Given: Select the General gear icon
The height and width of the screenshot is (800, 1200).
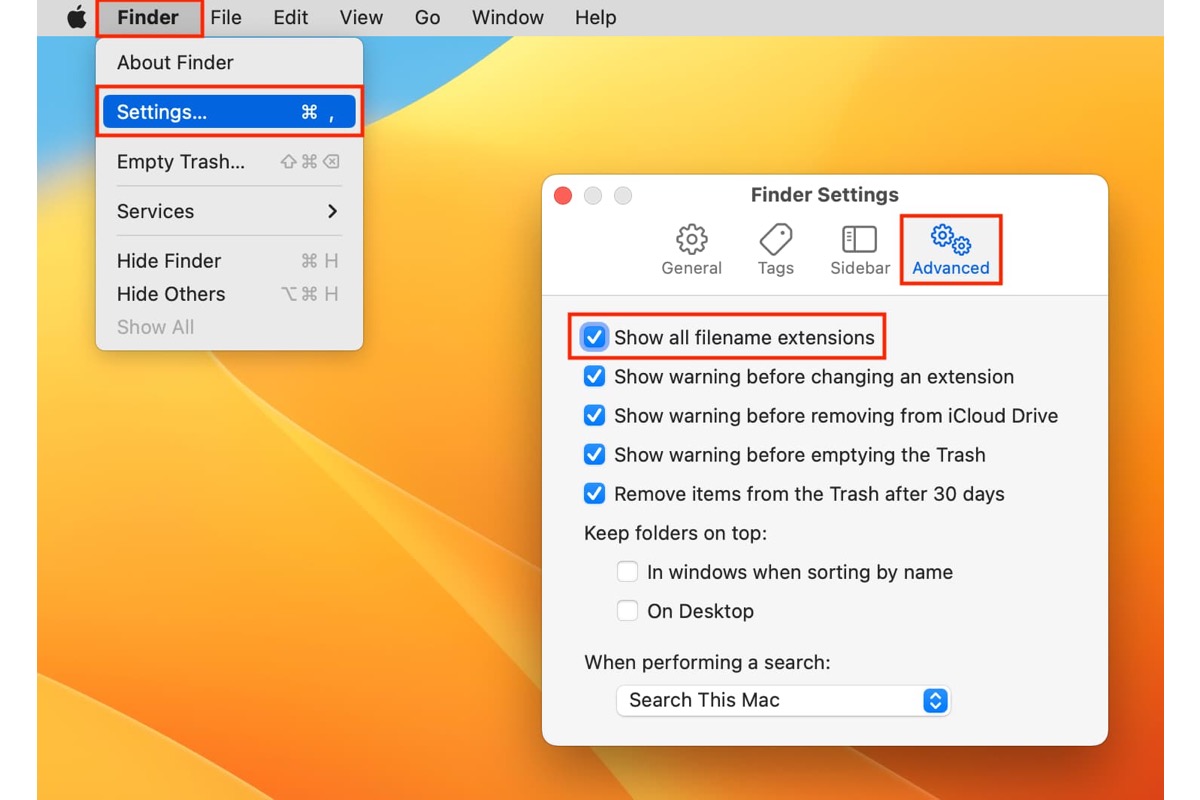Looking at the screenshot, I should click(691, 240).
